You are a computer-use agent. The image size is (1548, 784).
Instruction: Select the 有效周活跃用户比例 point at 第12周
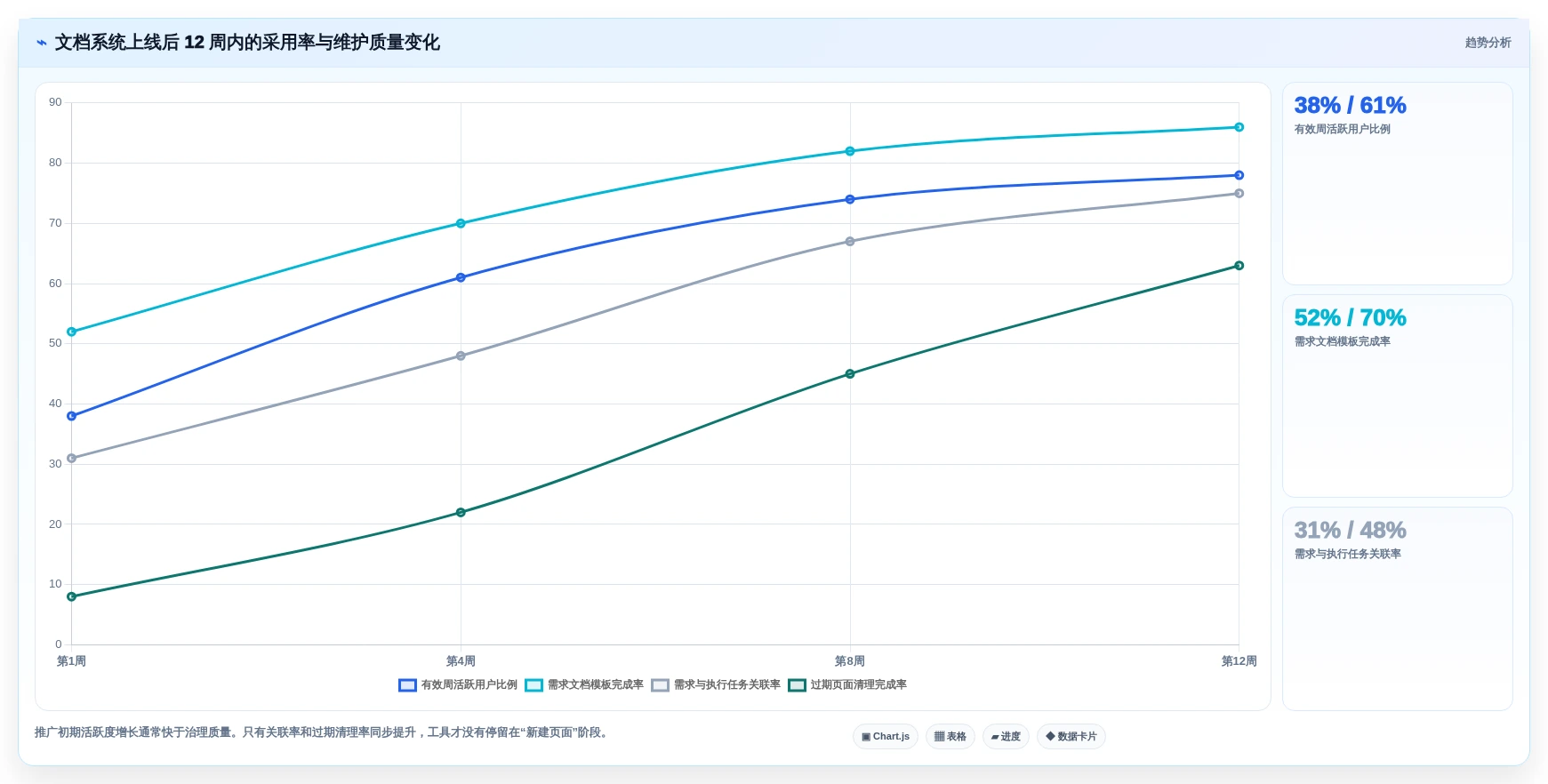click(x=1239, y=175)
